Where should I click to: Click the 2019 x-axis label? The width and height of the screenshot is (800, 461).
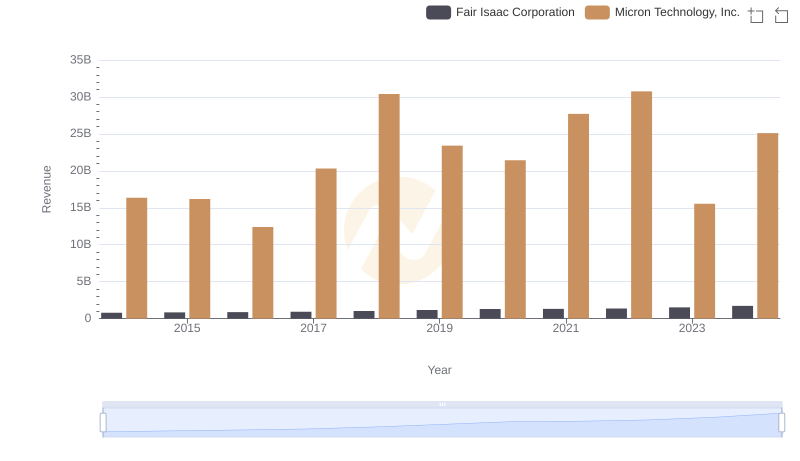pyautogui.click(x=439, y=328)
